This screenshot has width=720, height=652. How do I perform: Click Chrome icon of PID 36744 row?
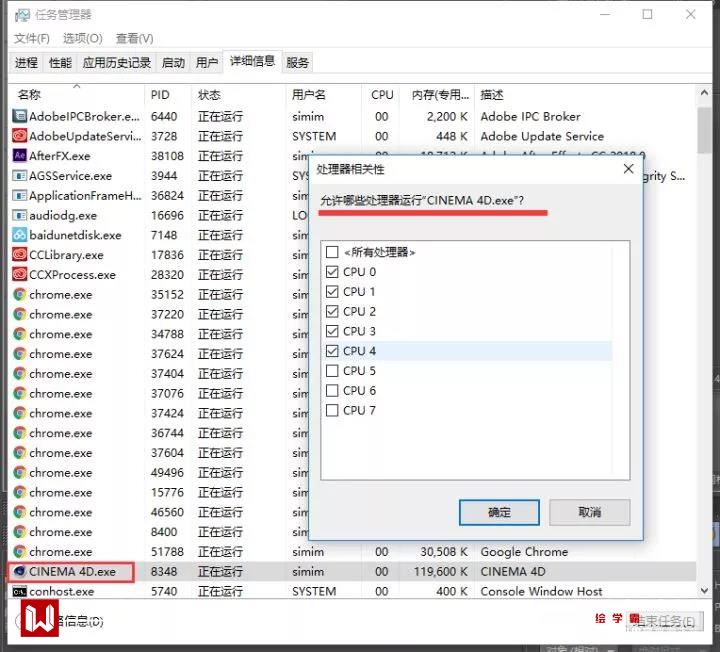pos(19,433)
